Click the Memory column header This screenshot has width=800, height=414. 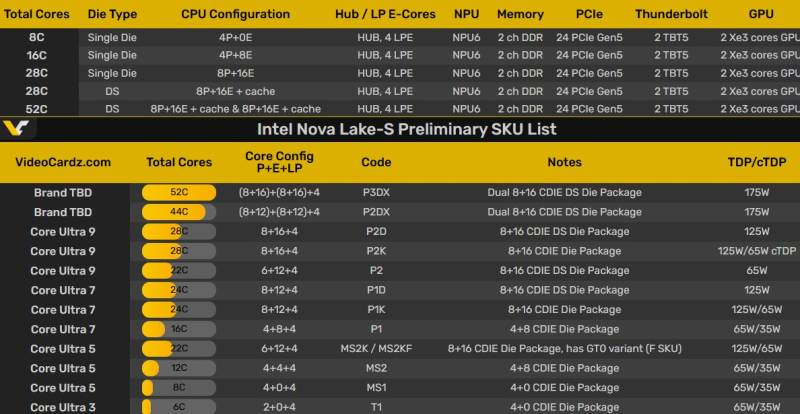point(520,14)
